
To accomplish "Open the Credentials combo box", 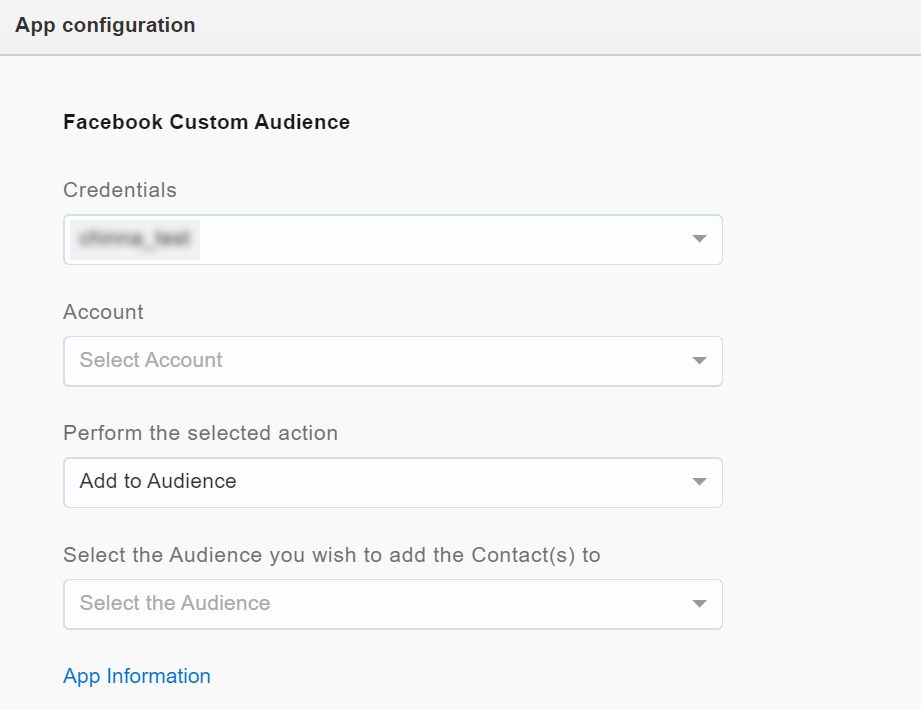I will pyautogui.click(x=420, y=240).
